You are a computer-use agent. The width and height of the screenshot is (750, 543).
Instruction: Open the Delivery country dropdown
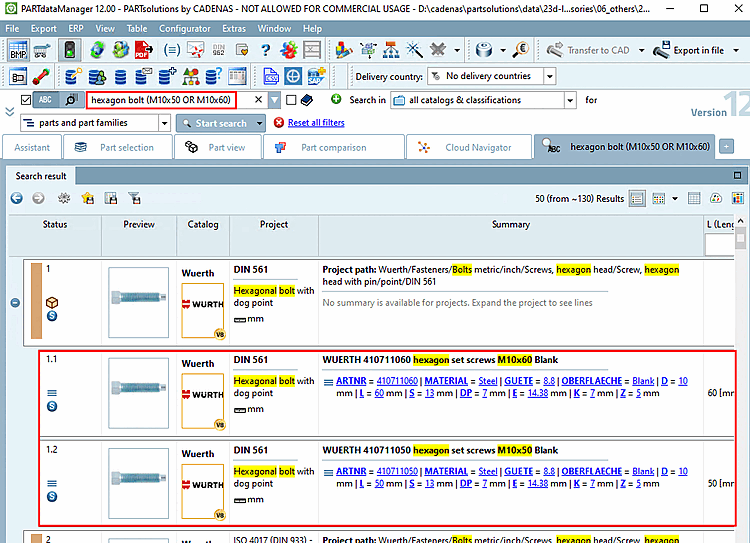click(549, 76)
